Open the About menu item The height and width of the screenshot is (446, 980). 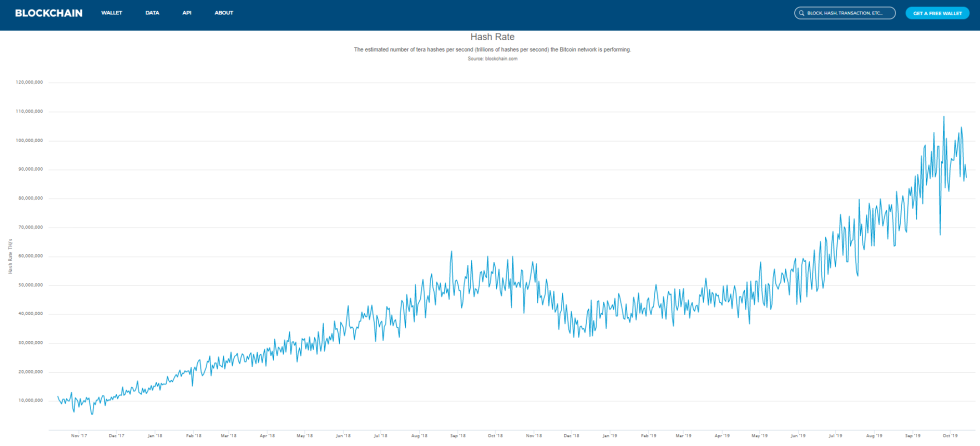[224, 13]
